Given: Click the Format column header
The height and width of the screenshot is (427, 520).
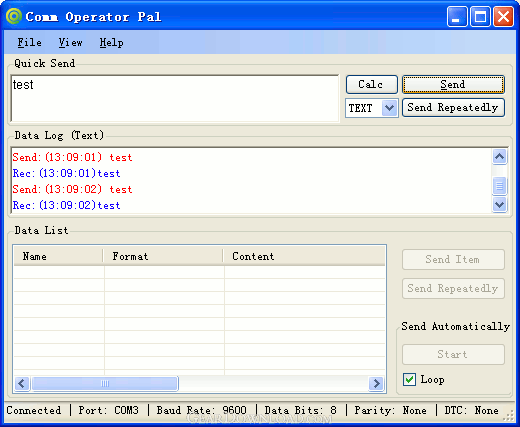Looking at the screenshot, I should point(163,256).
